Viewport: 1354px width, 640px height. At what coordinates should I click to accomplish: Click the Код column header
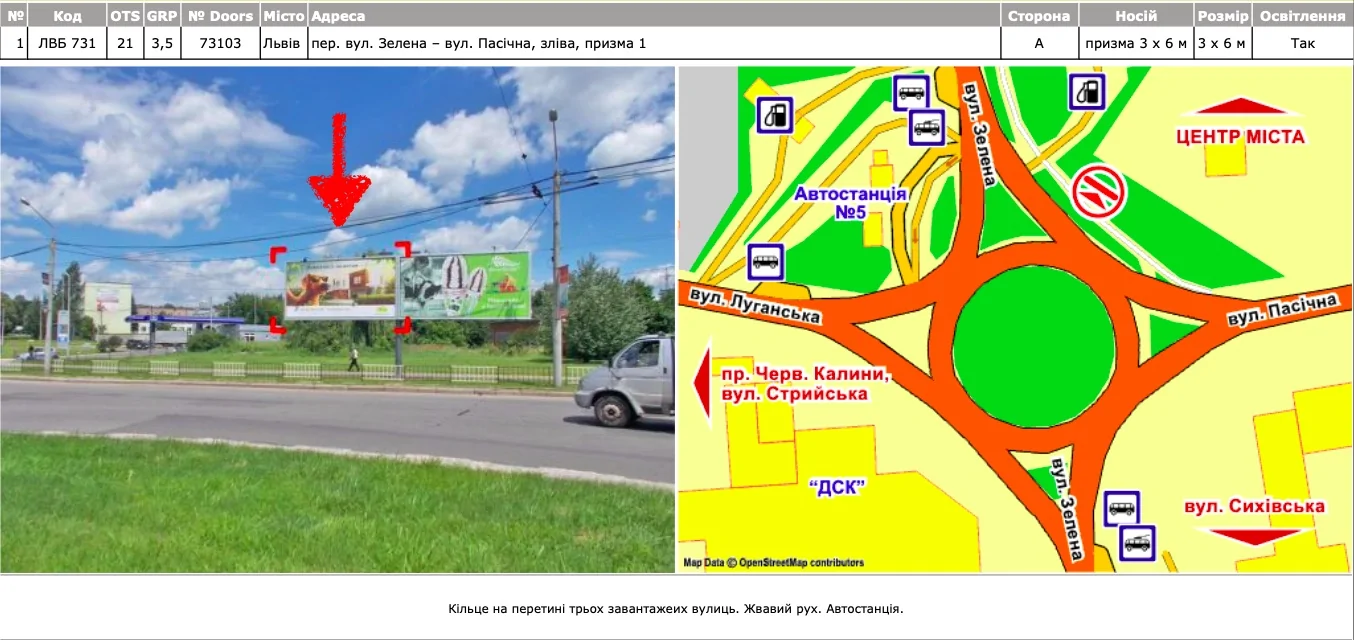67,16
